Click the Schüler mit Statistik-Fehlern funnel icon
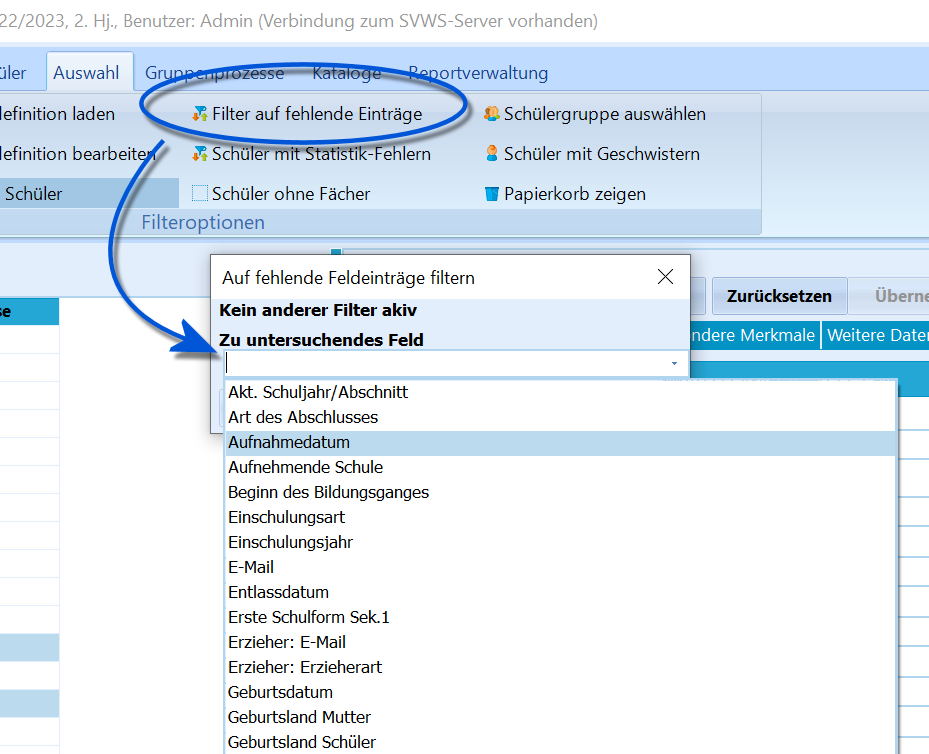This screenshot has width=929, height=754. point(200,154)
